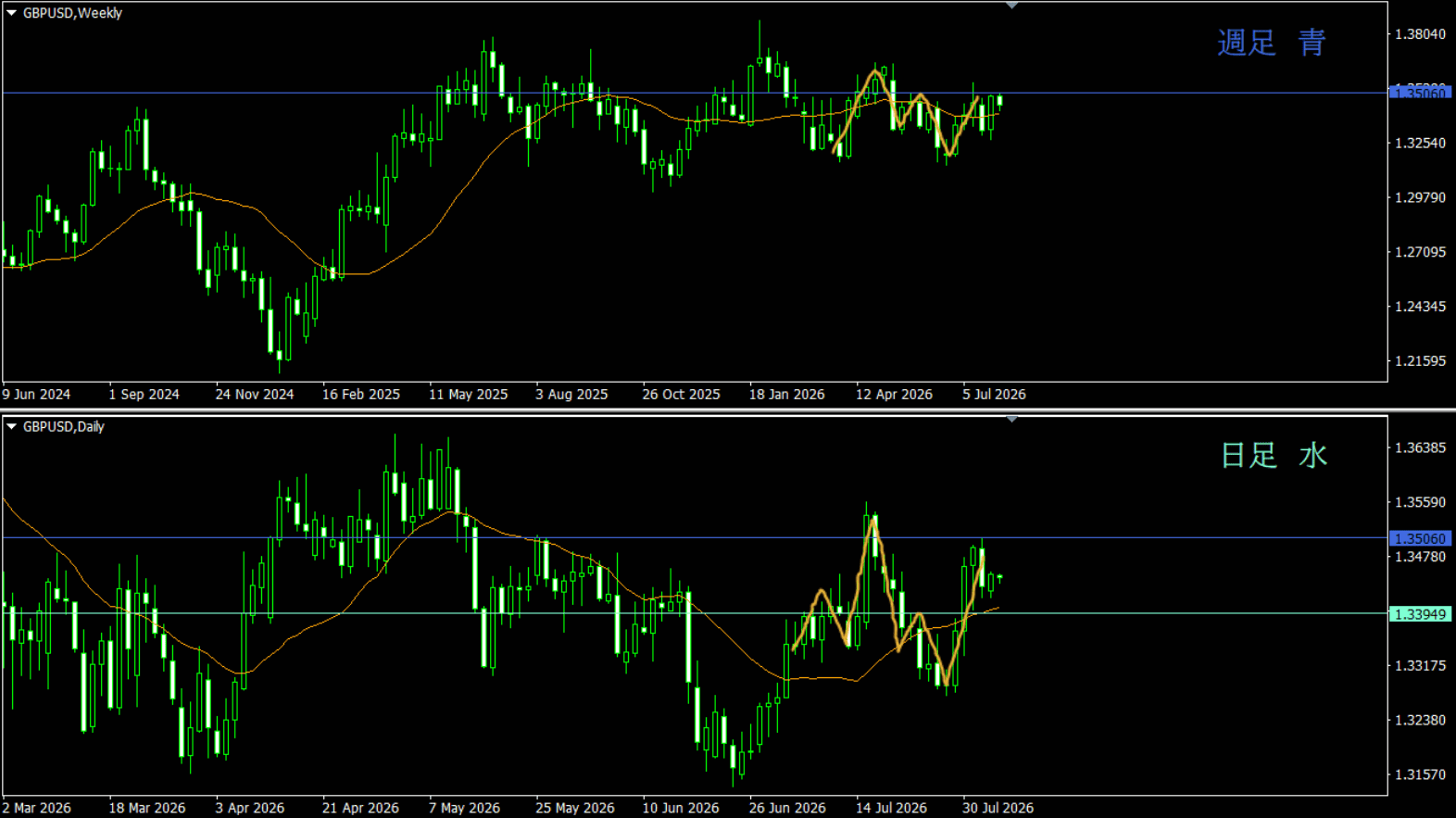Click the 1.34780 price axis label
This screenshot has height=818, width=1456.
(x=1420, y=557)
